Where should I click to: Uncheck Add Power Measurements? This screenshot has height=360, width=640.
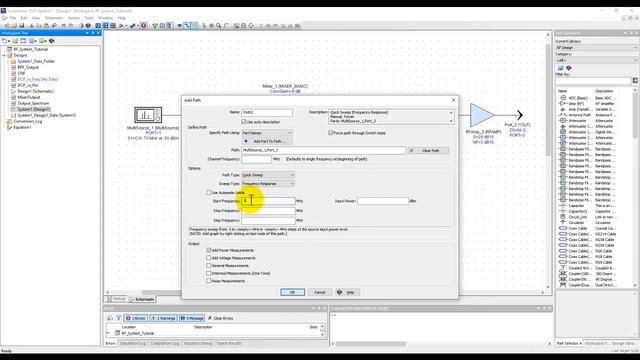209,250
